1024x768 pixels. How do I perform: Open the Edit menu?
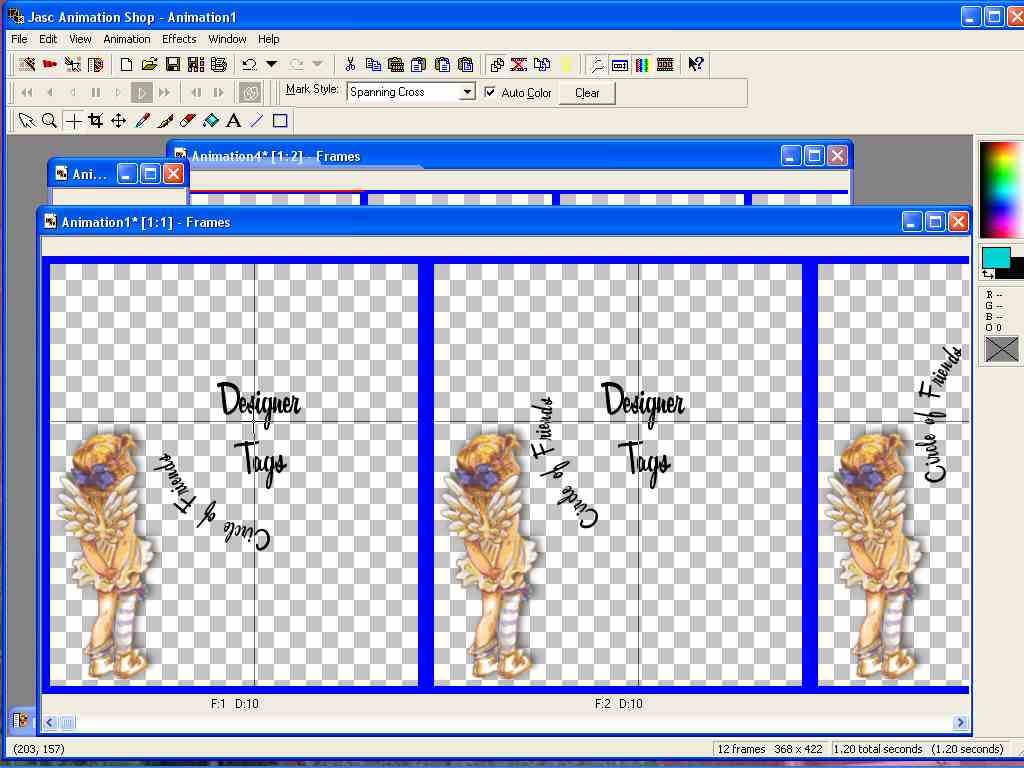click(48, 39)
